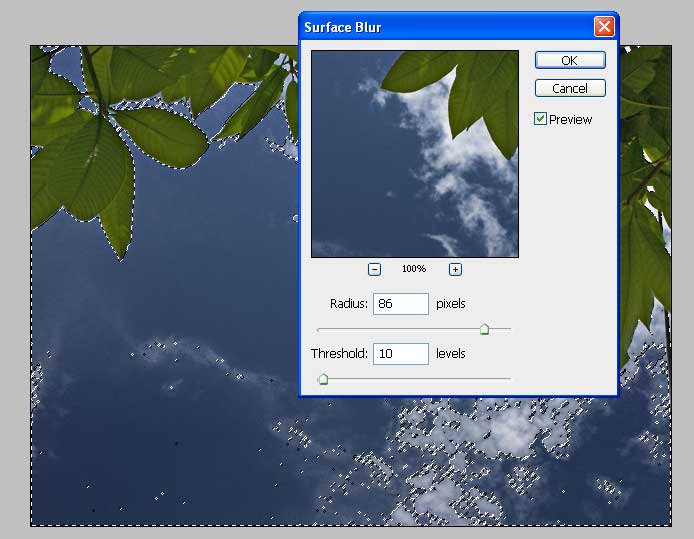Click the Radius slider handle
The image size is (694, 539).
coord(484,329)
